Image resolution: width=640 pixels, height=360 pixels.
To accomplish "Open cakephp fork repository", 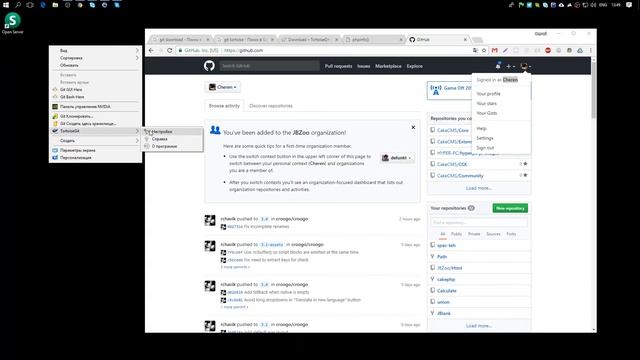I will (x=446, y=280).
